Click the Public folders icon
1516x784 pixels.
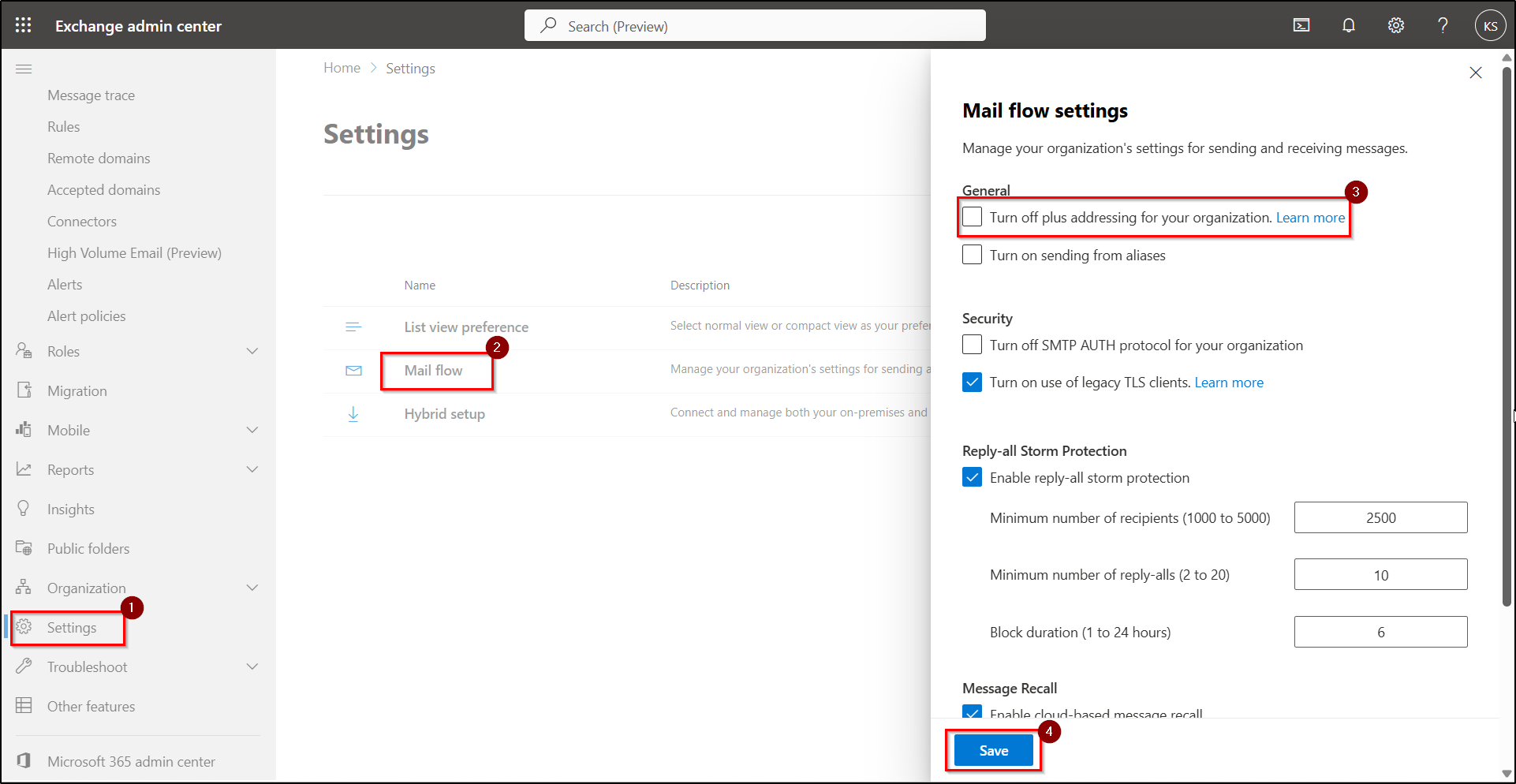(24, 548)
